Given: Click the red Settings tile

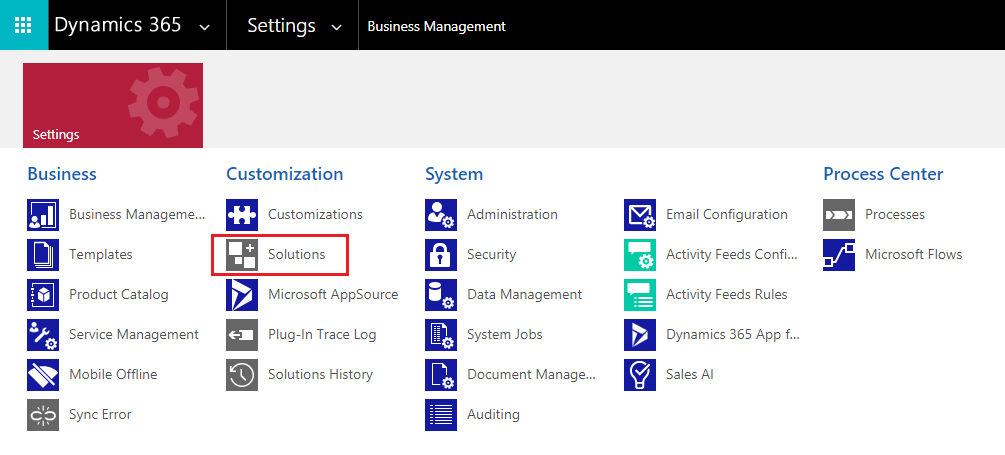Looking at the screenshot, I should click(113, 105).
